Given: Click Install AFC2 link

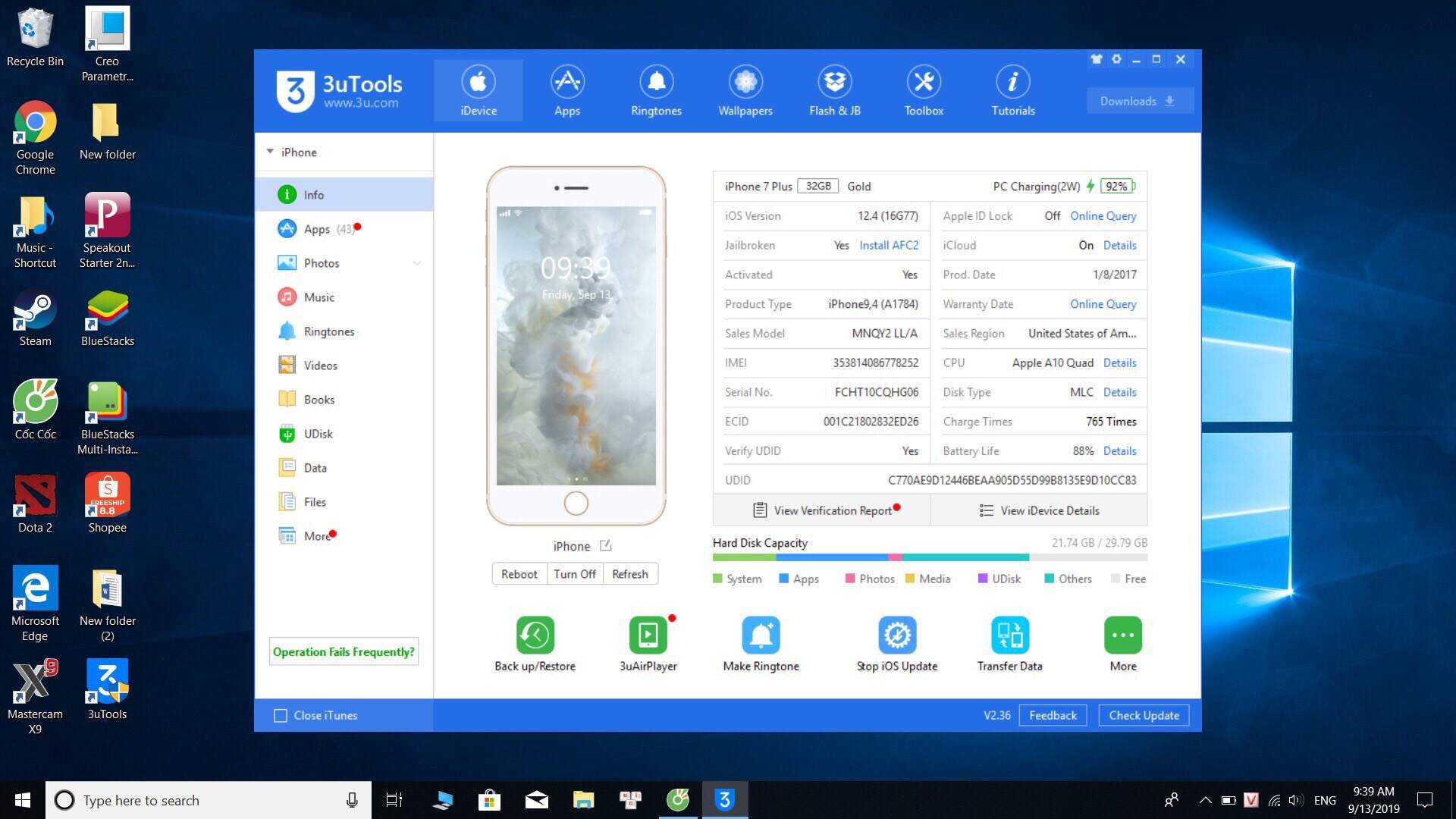Looking at the screenshot, I should click(888, 245).
